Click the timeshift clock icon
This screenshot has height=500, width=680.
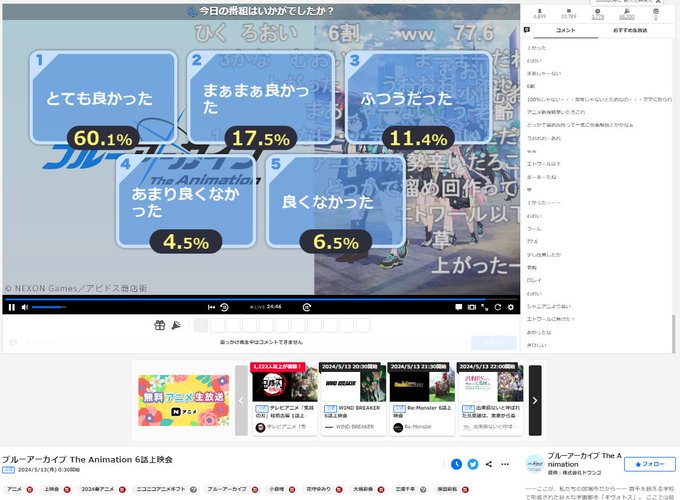point(456,464)
